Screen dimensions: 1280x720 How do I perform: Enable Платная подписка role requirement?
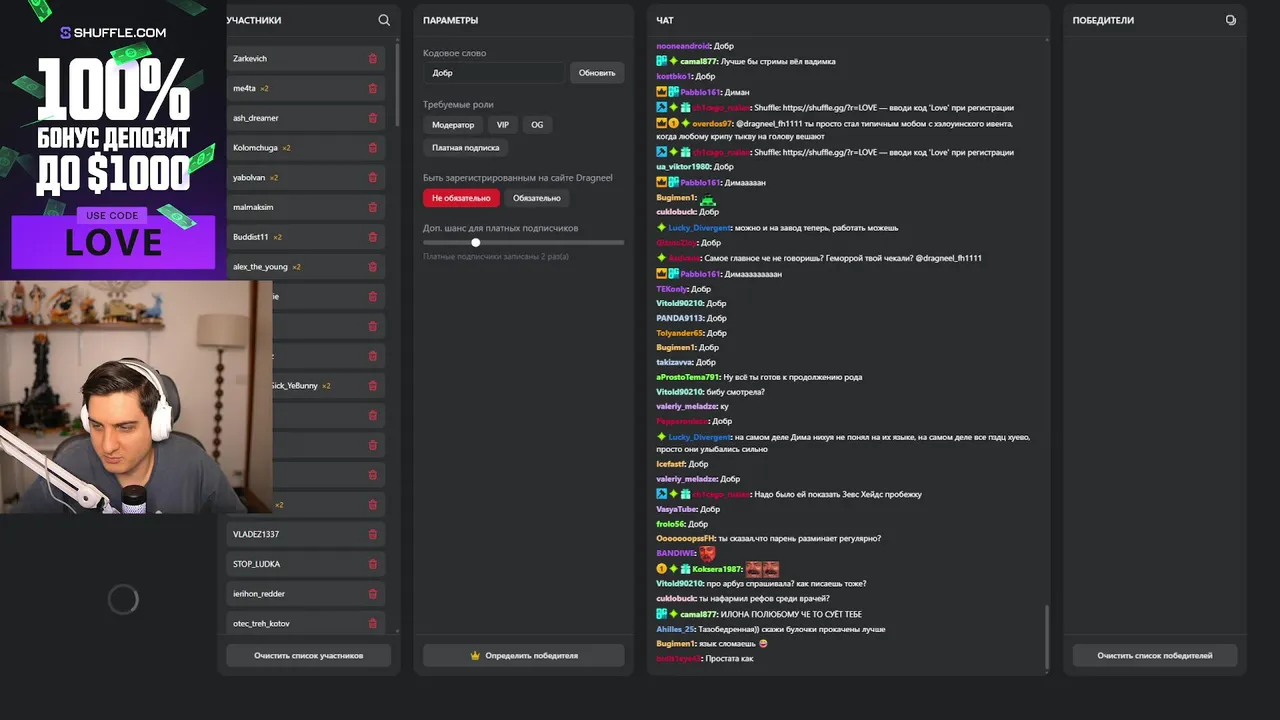[466, 147]
